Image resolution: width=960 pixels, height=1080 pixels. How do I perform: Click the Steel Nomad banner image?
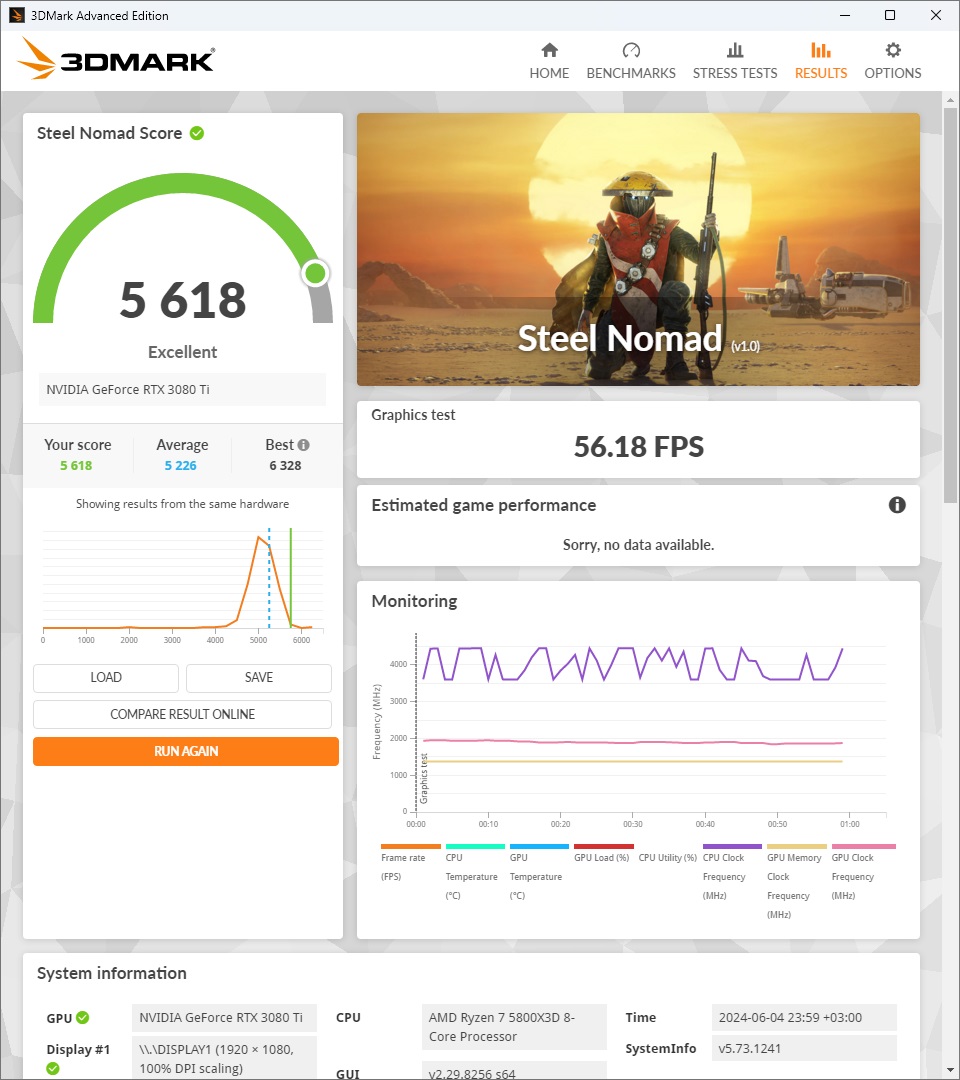(x=638, y=249)
